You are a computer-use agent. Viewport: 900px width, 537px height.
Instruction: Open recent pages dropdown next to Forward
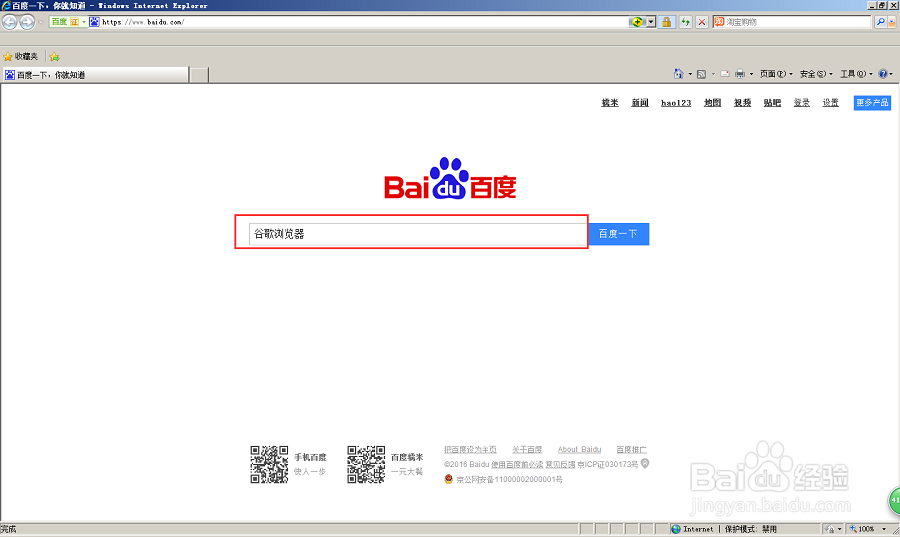click(41, 22)
